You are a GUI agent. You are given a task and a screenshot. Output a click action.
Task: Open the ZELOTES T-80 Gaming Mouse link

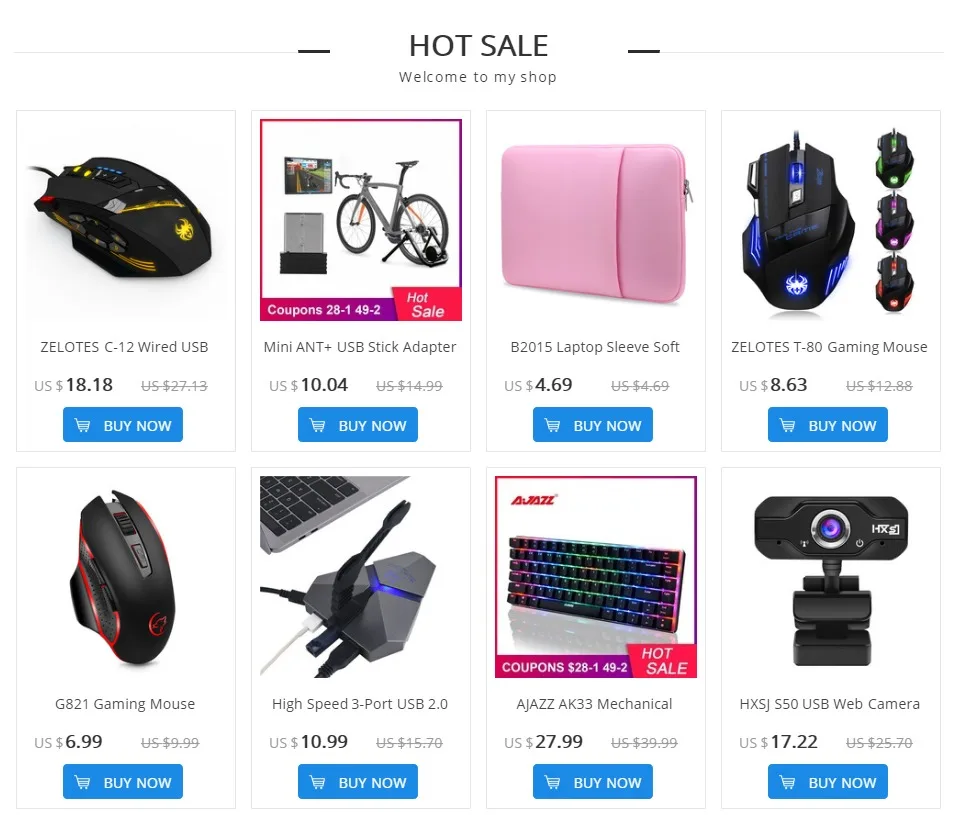tap(829, 347)
